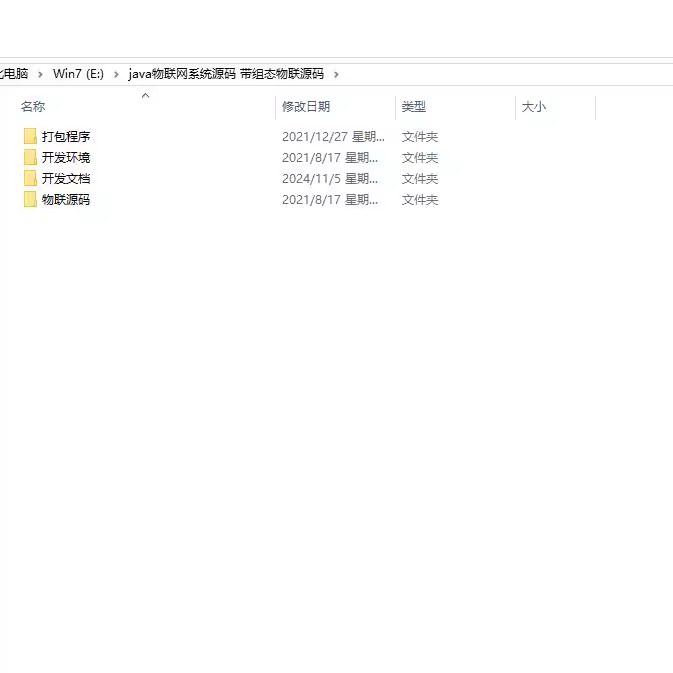This screenshot has height=673, width=673.
Task: Toggle sort direction arrow above 名称
Action: tap(146, 95)
